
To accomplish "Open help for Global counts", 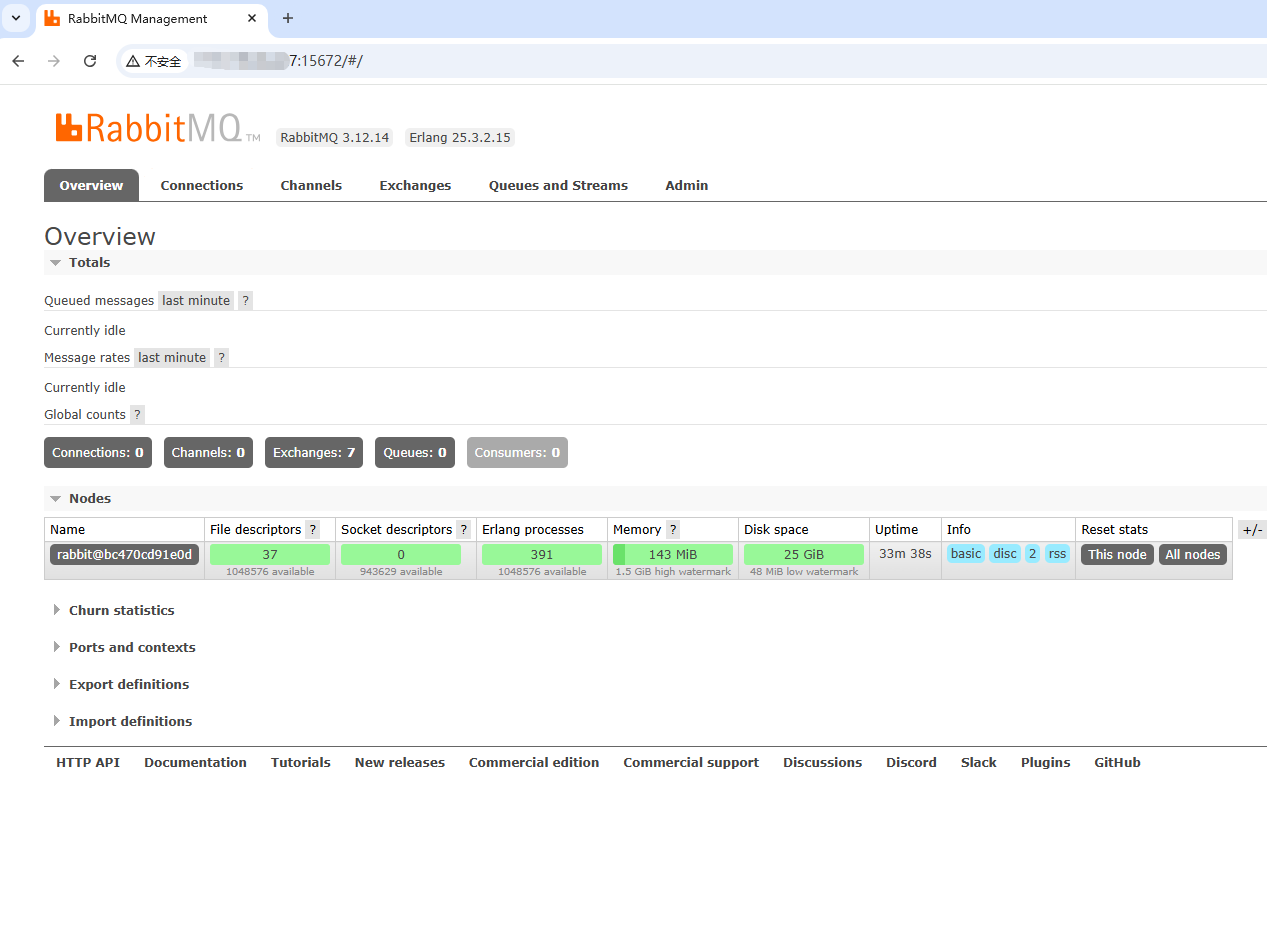I will pyautogui.click(x=137, y=414).
